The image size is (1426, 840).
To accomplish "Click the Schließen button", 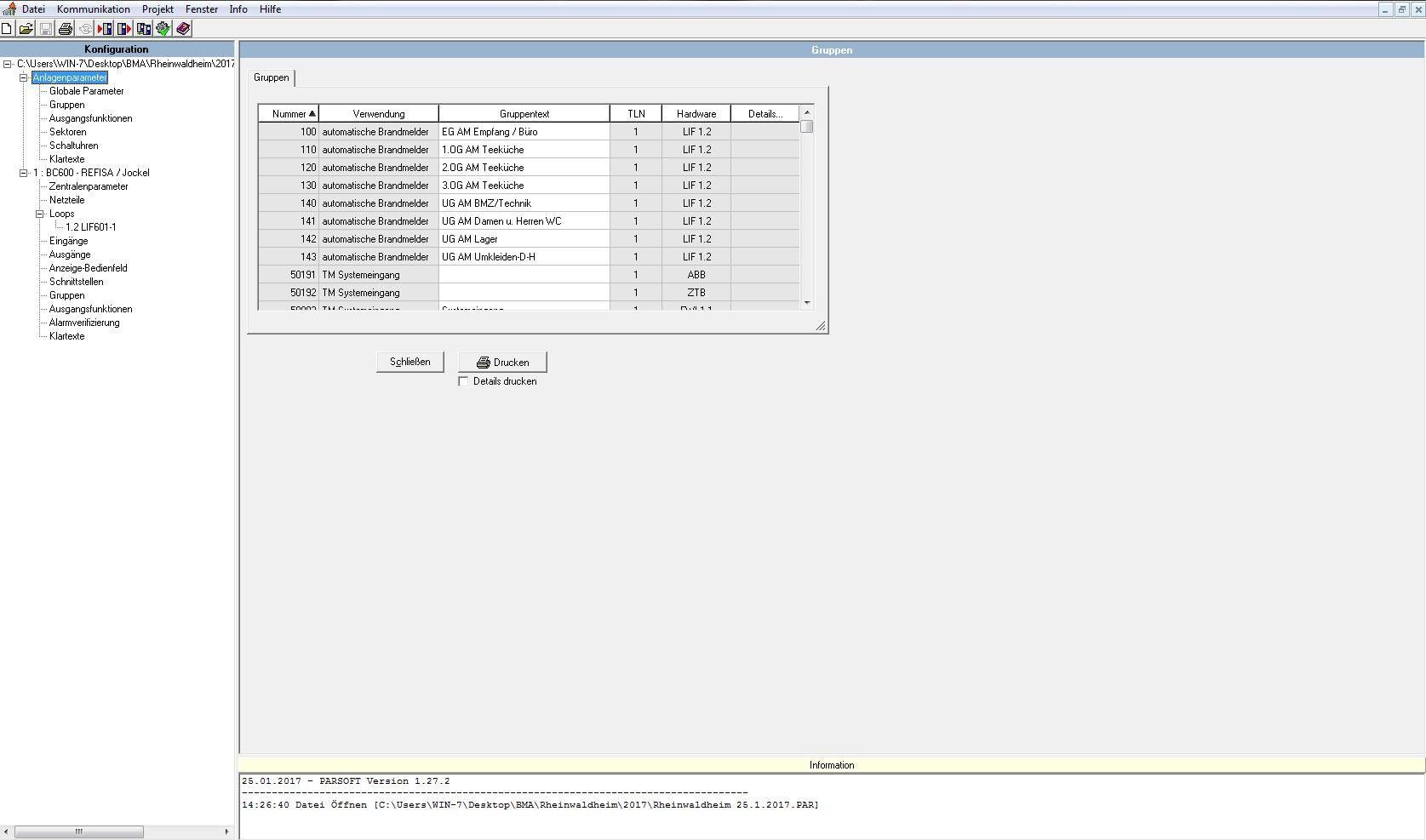I will click(410, 362).
